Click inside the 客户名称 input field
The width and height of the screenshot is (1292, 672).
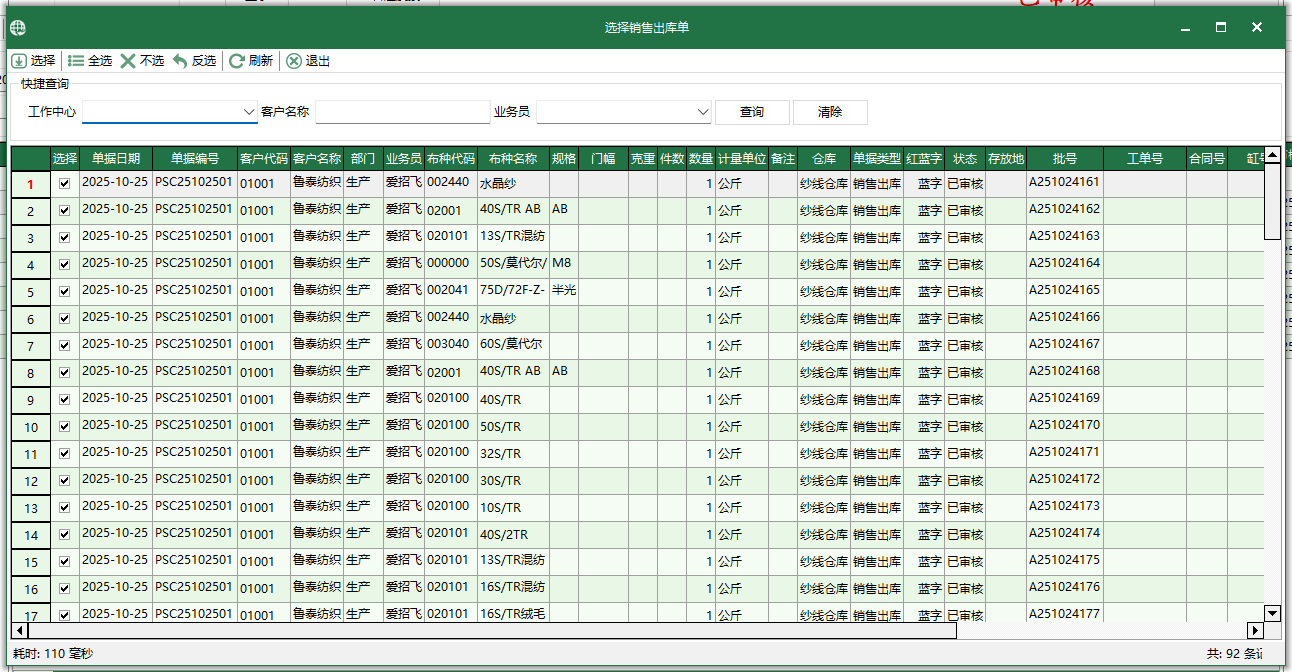[x=402, y=114]
